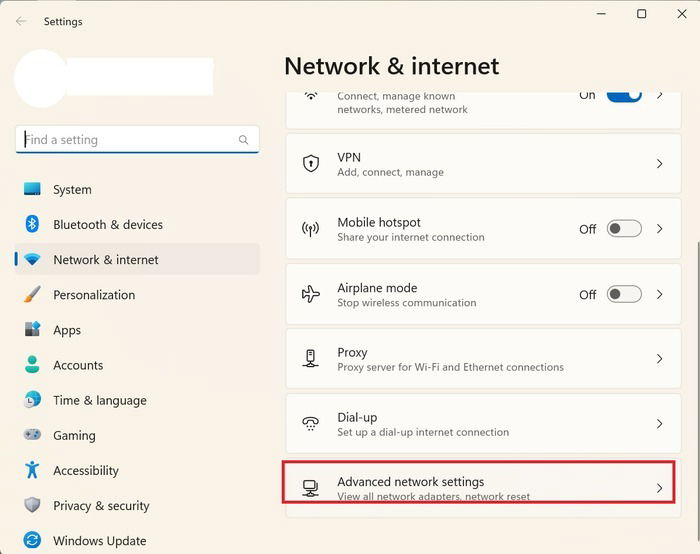The width and height of the screenshot is (700, 554).
Task: Click the Advanced network settings monitor icon
Action: pos(311,488)
